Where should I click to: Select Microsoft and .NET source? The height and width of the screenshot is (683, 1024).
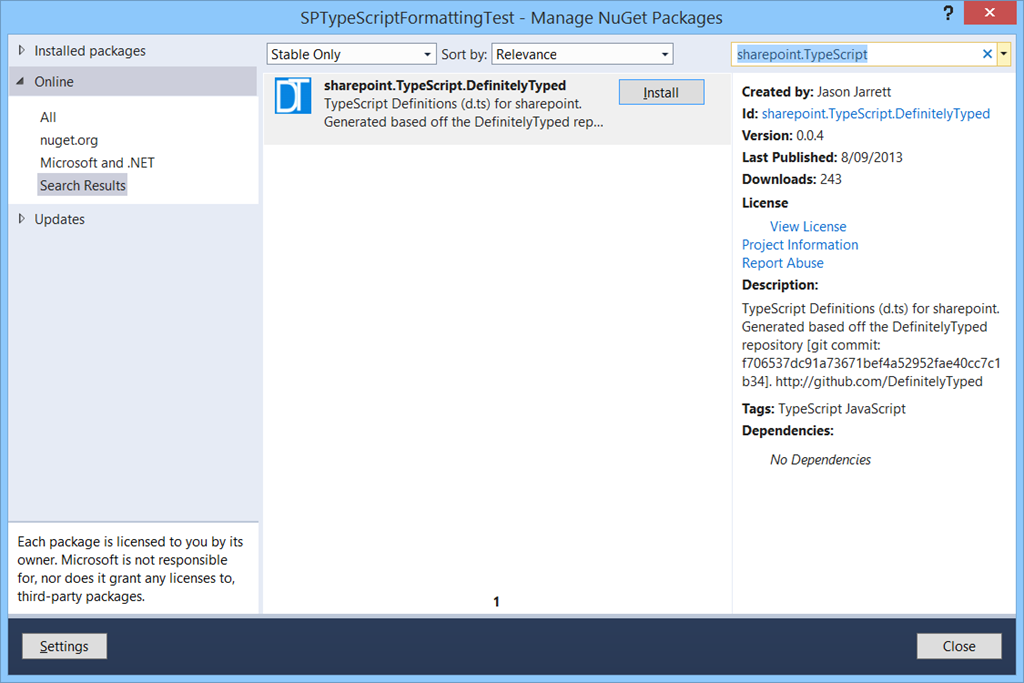[x=97, y=163]
